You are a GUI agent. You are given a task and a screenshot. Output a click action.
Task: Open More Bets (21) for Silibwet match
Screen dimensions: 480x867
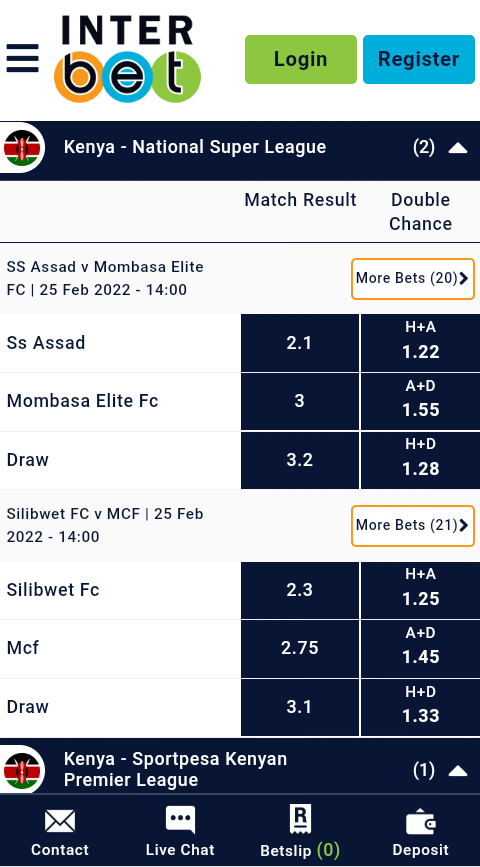tap(413, 525)
